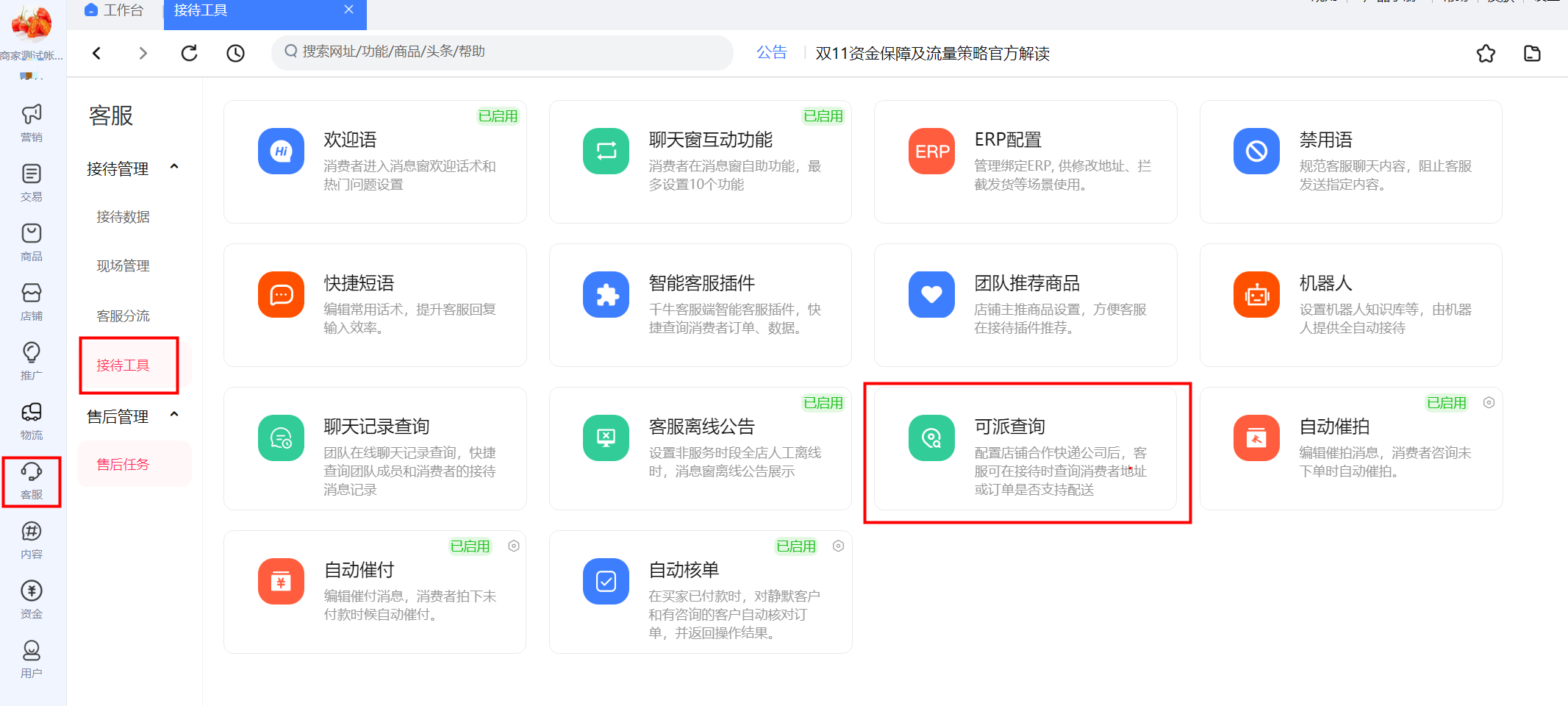Open the 欢迎语 card title
1568x706 pixels.
(x=350, y=140)
